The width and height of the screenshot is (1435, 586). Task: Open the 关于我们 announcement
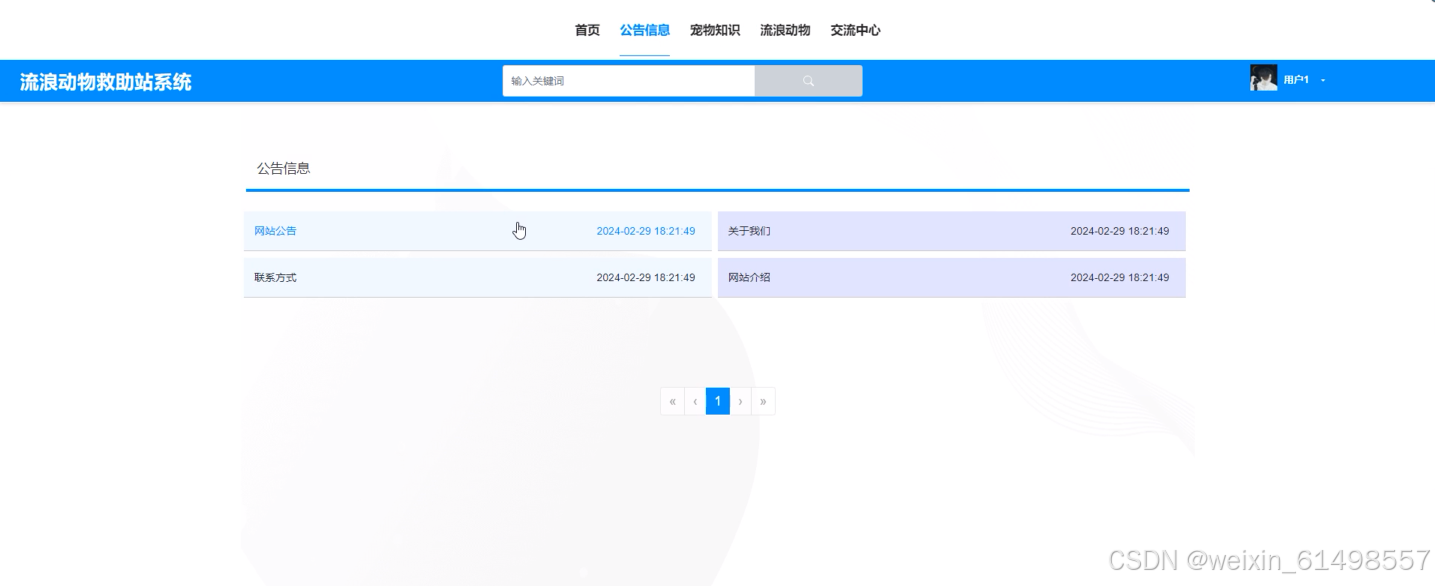pyautogui.click(x=951, y=231)
